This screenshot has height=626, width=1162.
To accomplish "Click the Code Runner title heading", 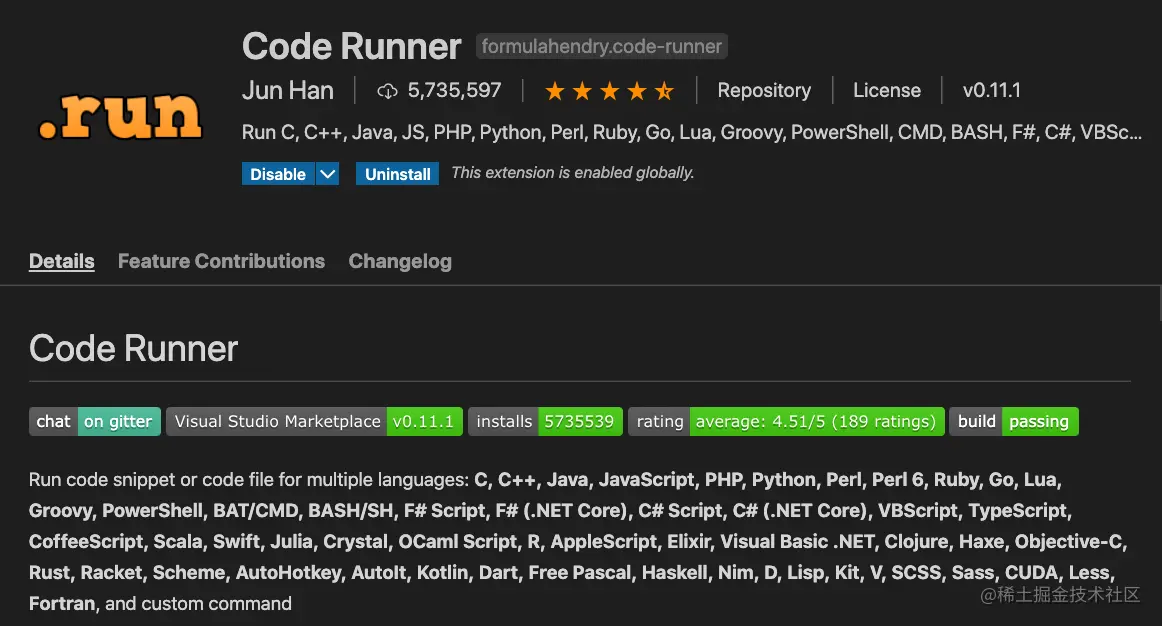I will [x=351, y=46].
